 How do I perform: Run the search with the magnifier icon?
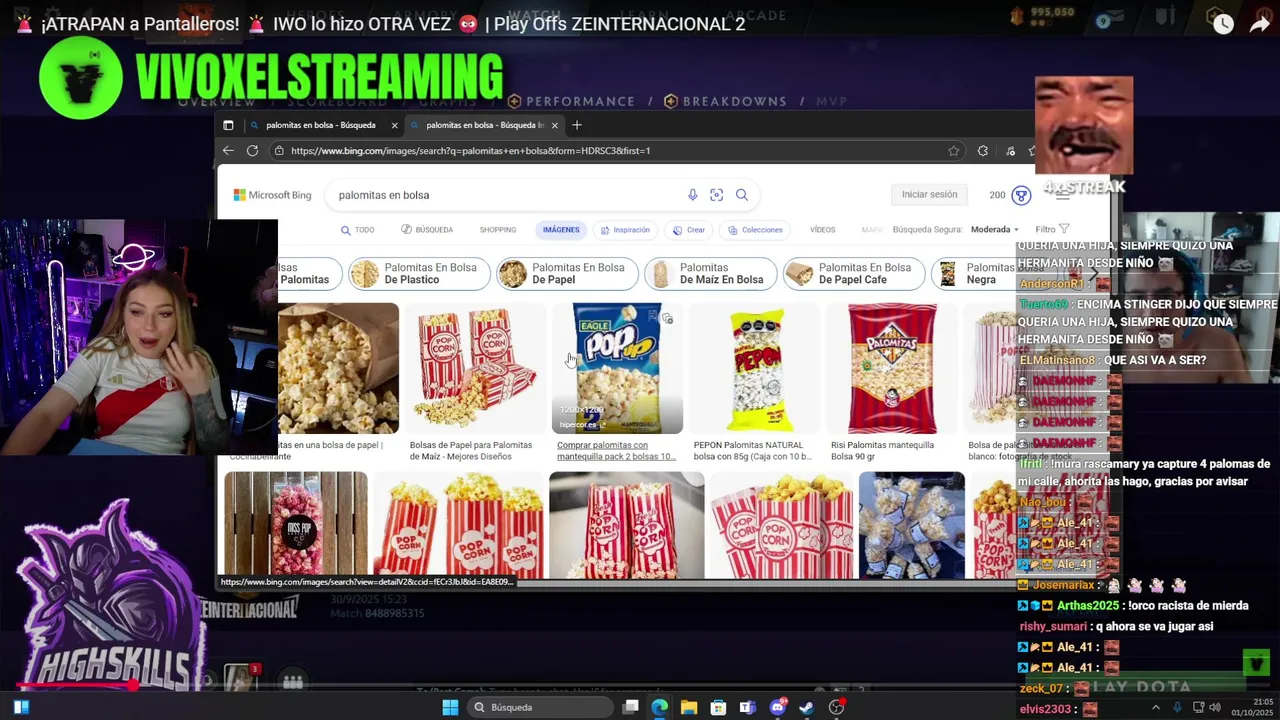point(742,195)
